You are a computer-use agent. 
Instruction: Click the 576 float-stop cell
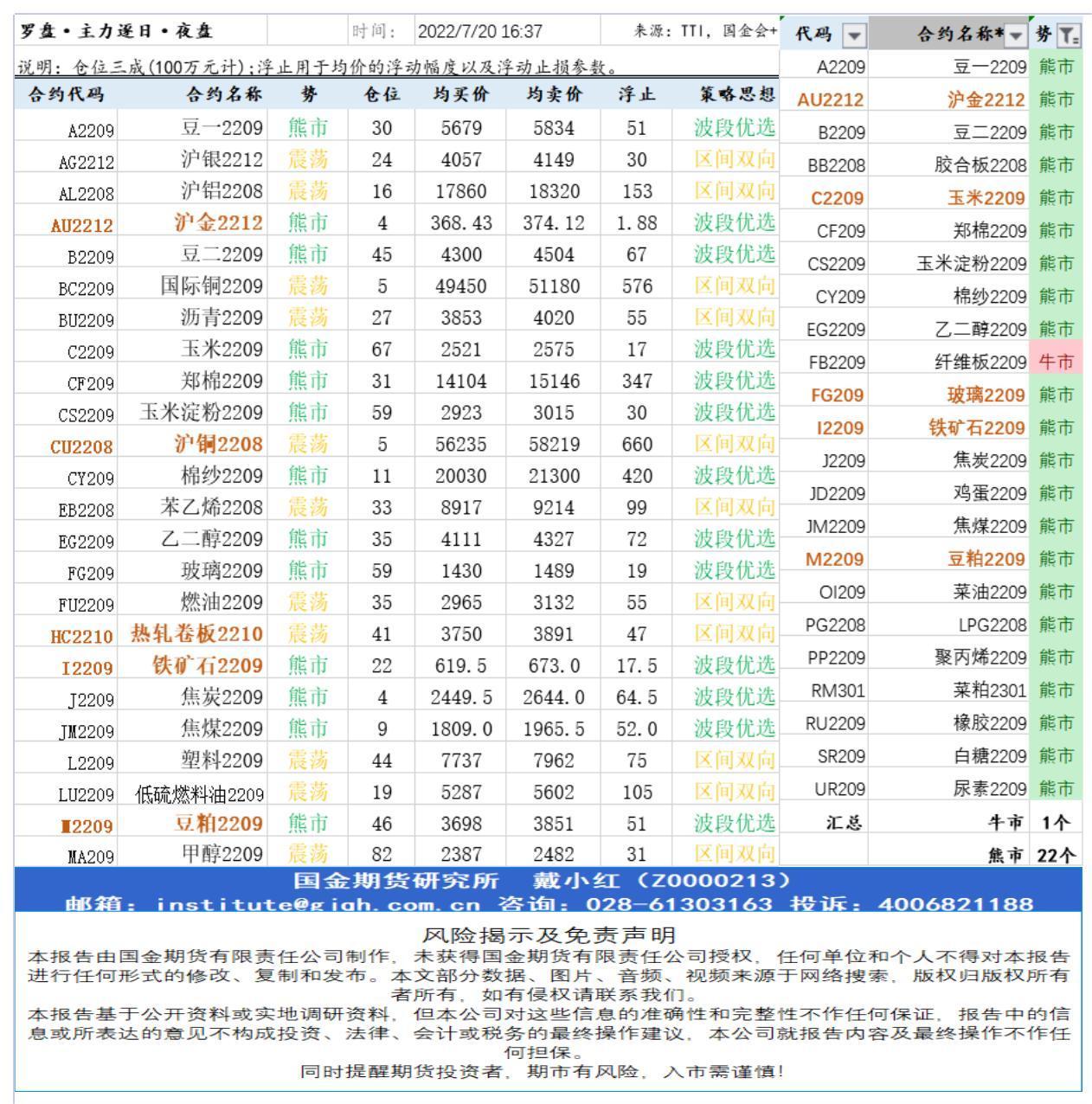pyautogui.click(x=637, y=287)
